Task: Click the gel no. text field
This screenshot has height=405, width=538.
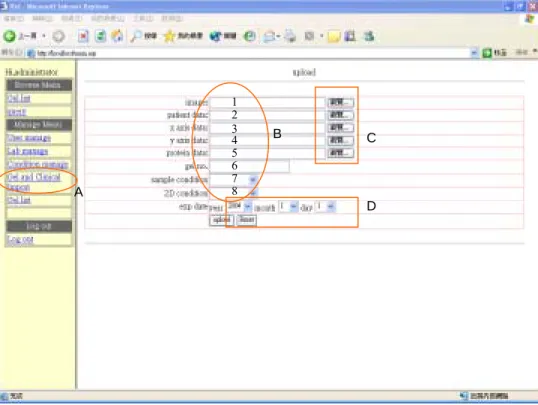Action: pos(249,166)
